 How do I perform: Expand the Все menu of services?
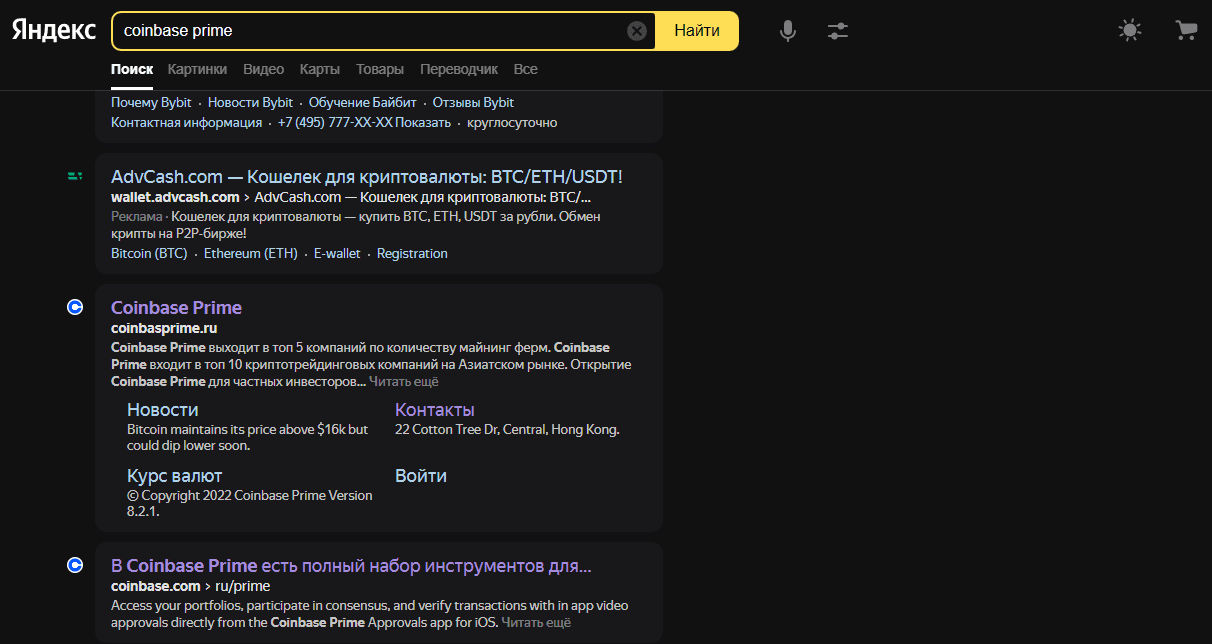click(525, 69)
